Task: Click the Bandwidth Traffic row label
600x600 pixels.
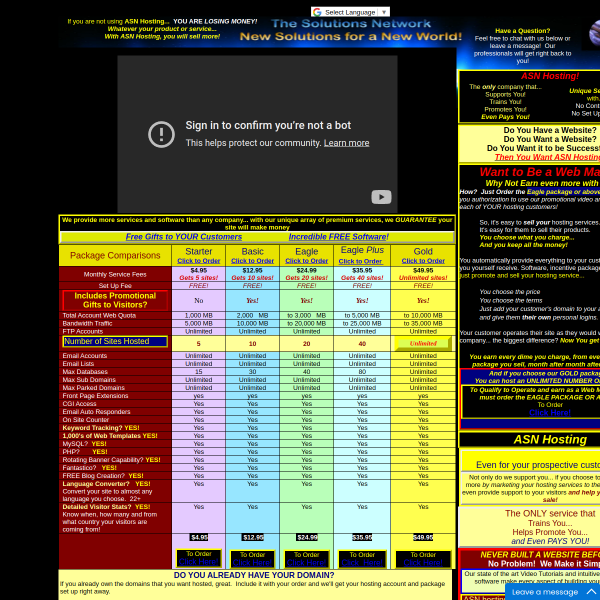Action: [88, 324]
